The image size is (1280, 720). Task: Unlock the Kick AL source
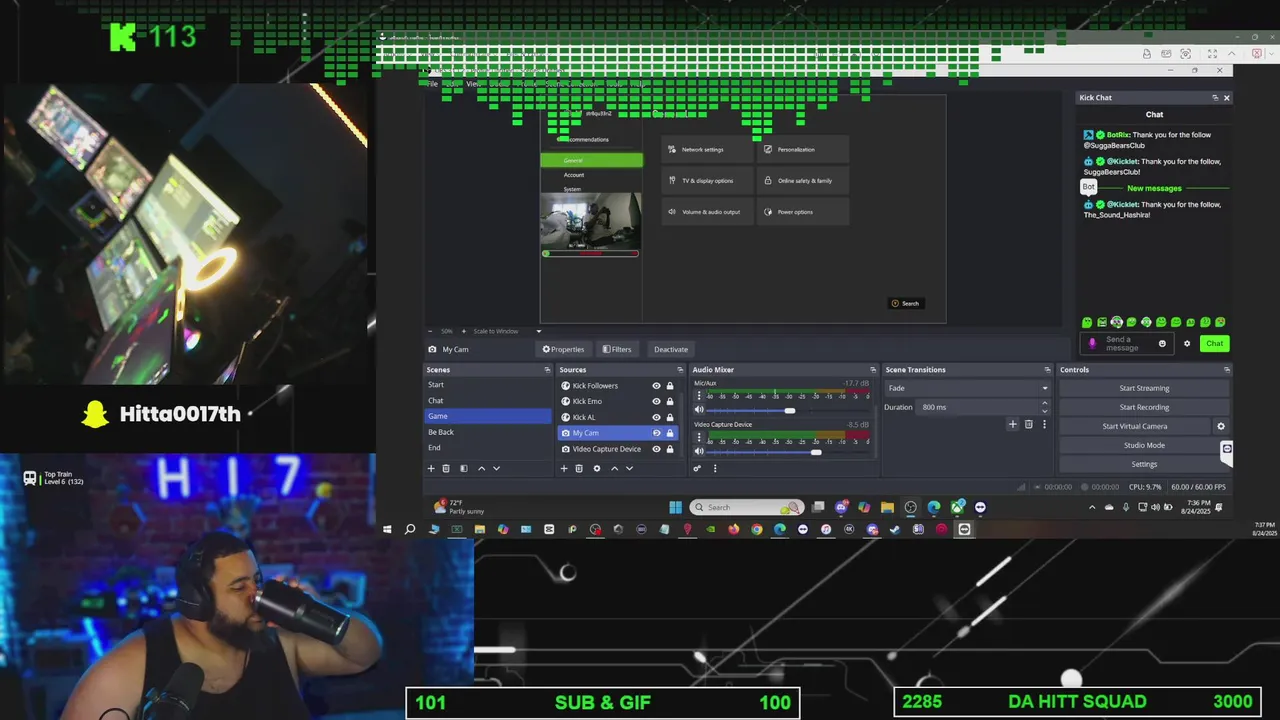(670, 417)
